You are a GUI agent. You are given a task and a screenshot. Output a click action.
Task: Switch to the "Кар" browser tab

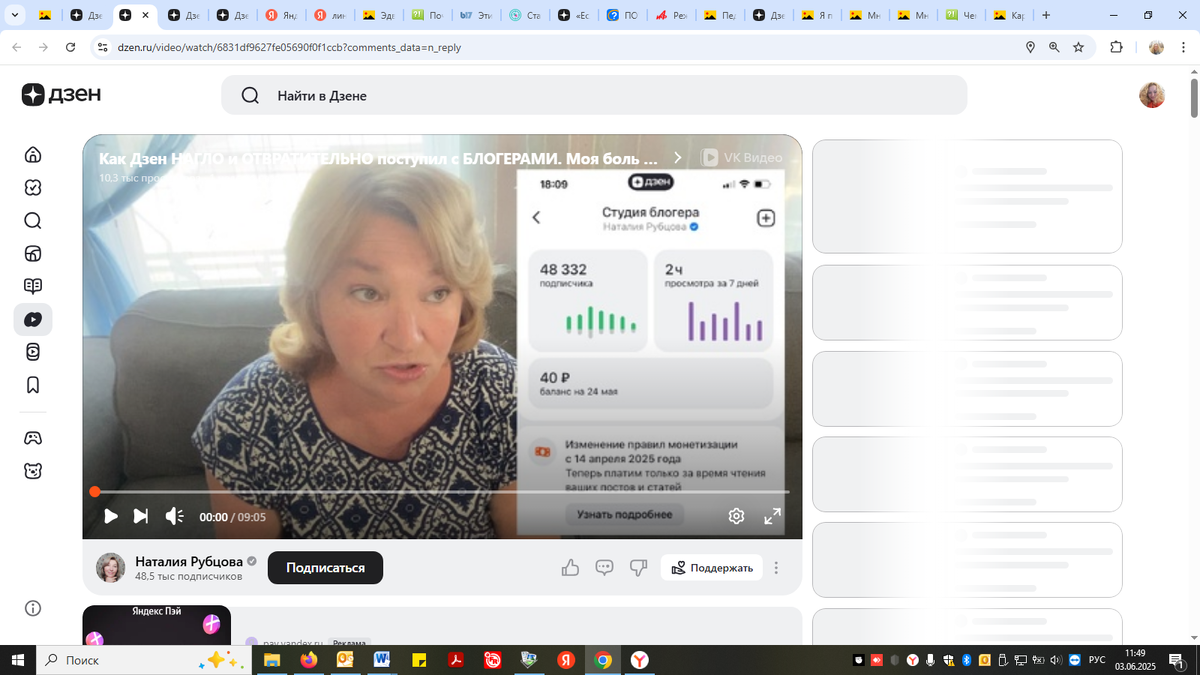(1009, 15)
